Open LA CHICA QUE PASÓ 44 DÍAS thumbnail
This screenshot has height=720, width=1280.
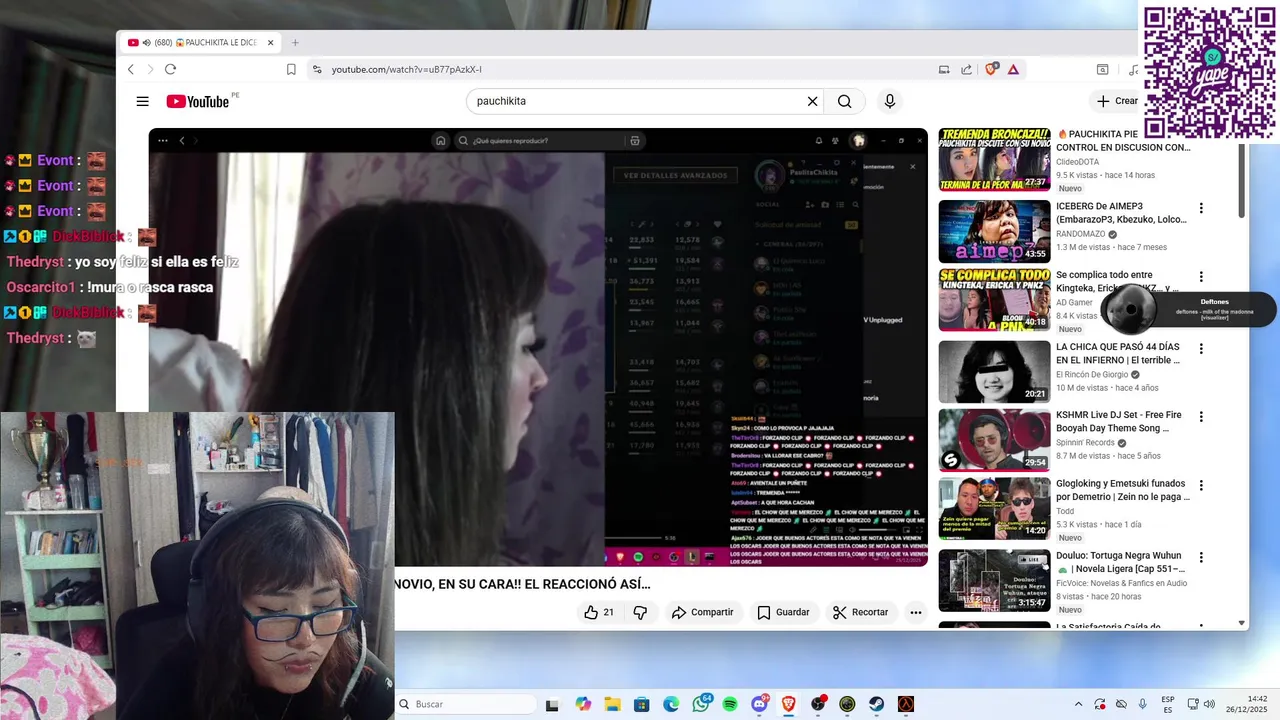[994, 371]
